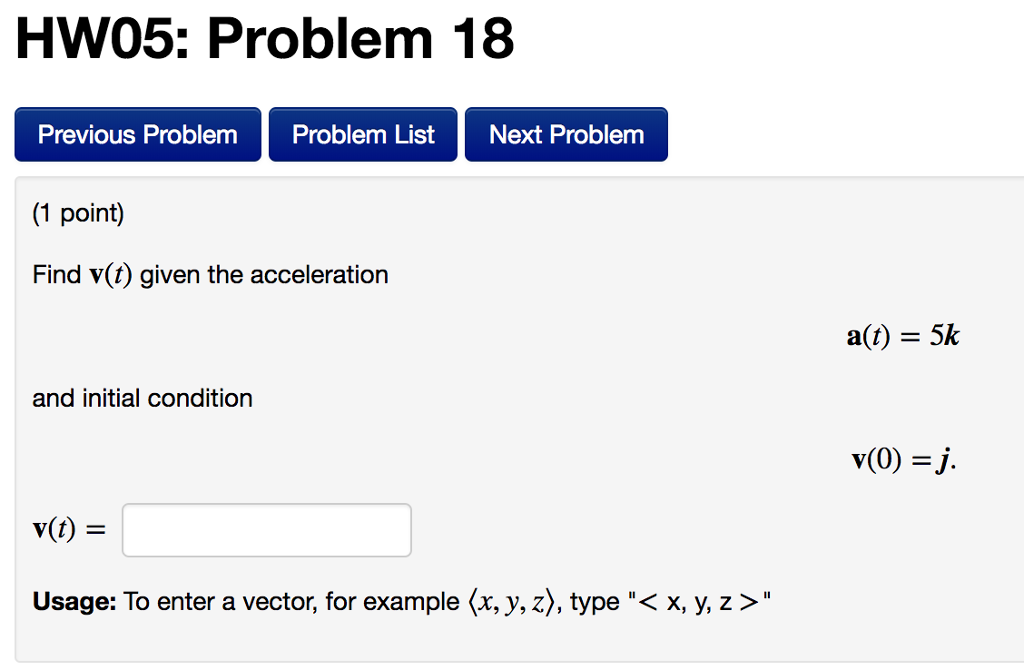Screen dimensions: 1024x670
Task: Click the 'and initial condition' text
Action: point(142,398)
